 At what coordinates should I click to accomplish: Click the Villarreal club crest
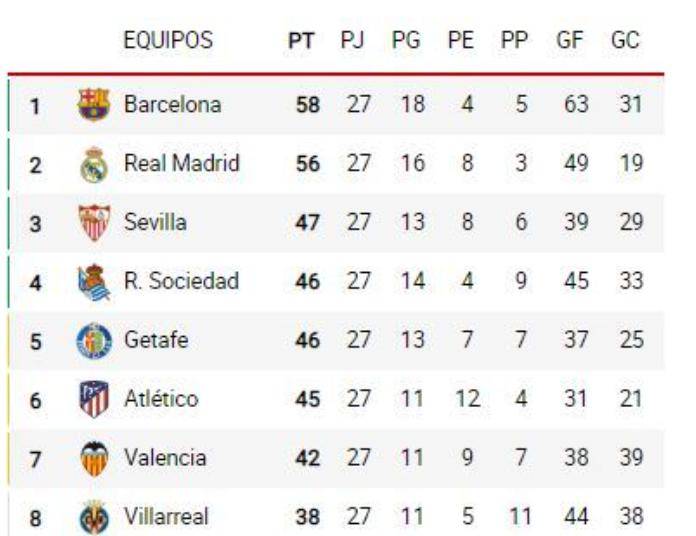pos(93,517)
